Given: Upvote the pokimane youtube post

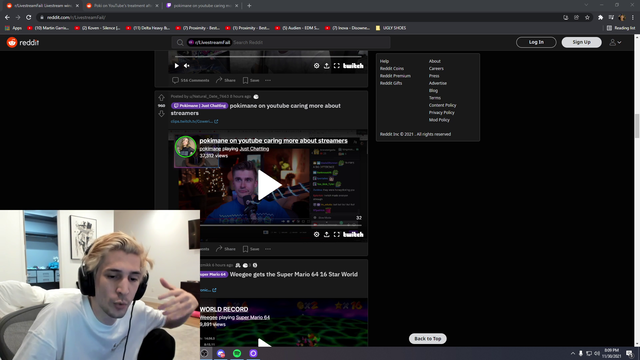Looking at the screenshot, I should [x=161, y=98].
